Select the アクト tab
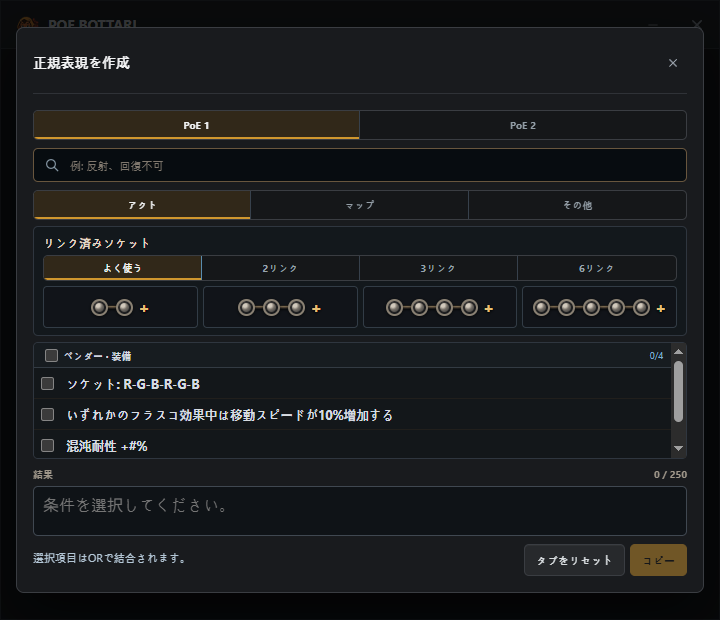Image resolution: width=720 pixels, height=620 pixels. pyautogui.click(x=142, y=205)
